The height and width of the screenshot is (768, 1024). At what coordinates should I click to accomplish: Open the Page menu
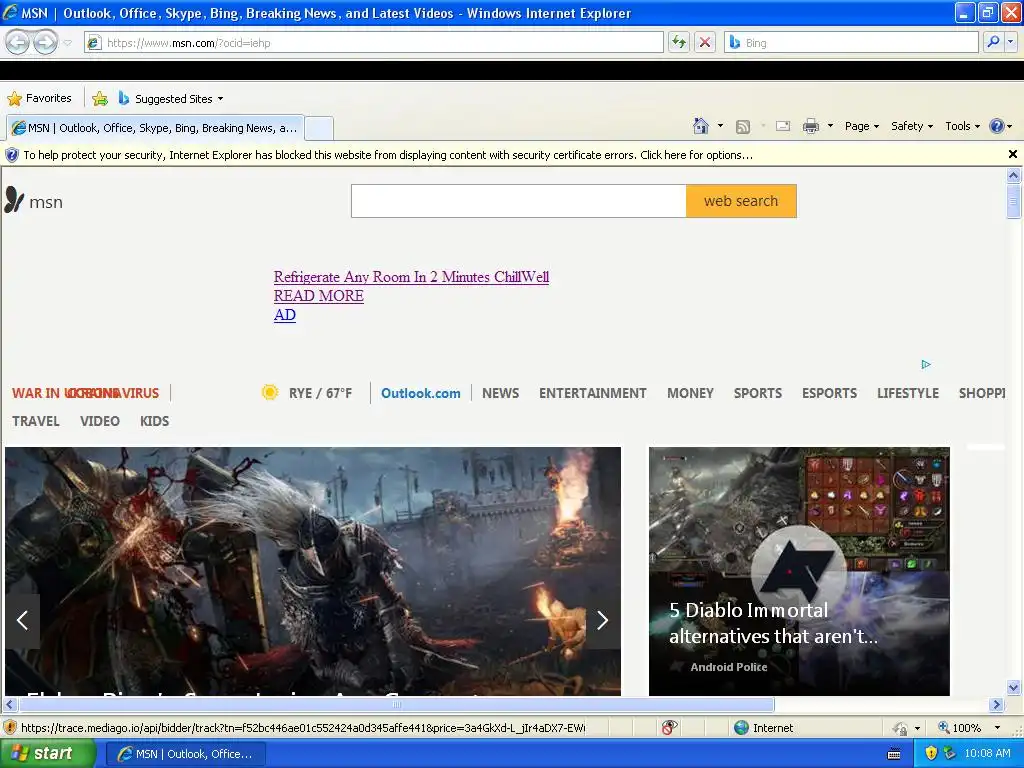861,126
